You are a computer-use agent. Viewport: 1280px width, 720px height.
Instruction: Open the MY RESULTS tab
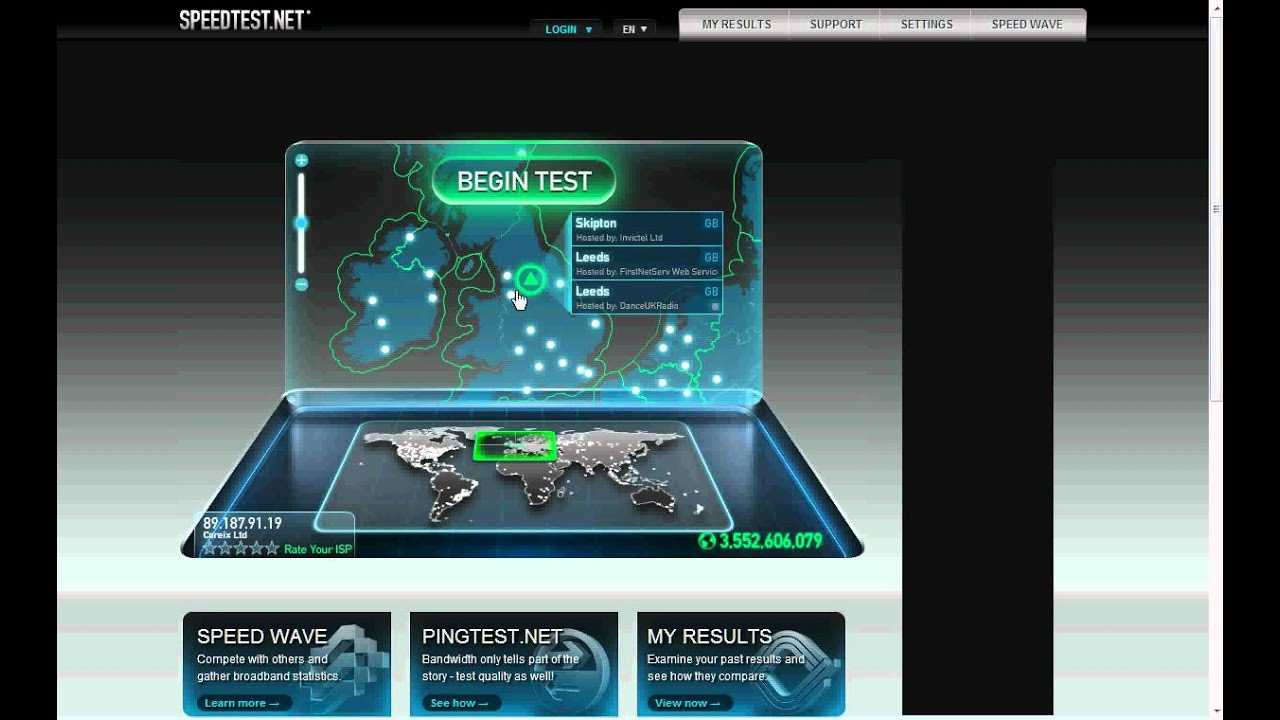(736, 24)
